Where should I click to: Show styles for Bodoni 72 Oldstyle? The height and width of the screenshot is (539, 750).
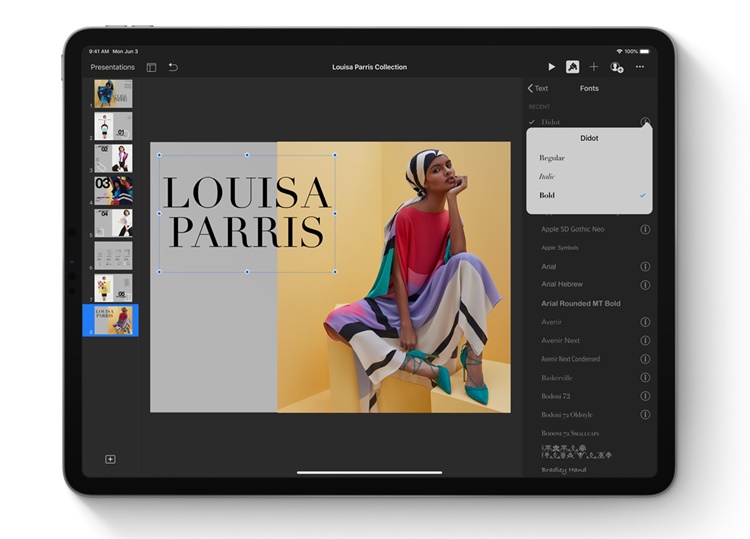(645, 414)
